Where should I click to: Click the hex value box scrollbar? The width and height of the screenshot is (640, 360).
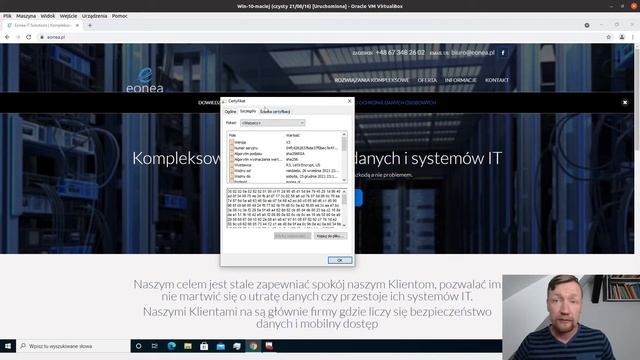[344, 208]
